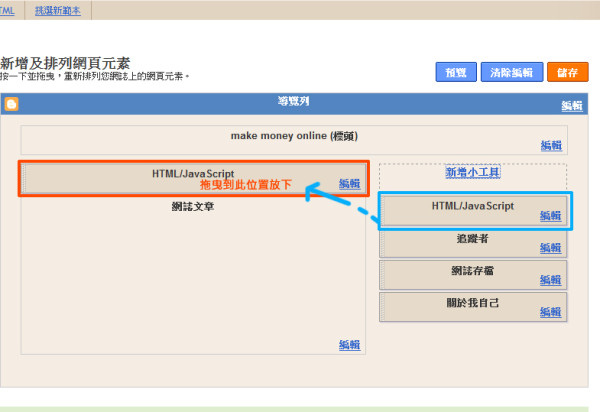Edit the 關於我自己 about me widget
The width and height of the screenshot is (600, 412).
click(x=550, y=312)
